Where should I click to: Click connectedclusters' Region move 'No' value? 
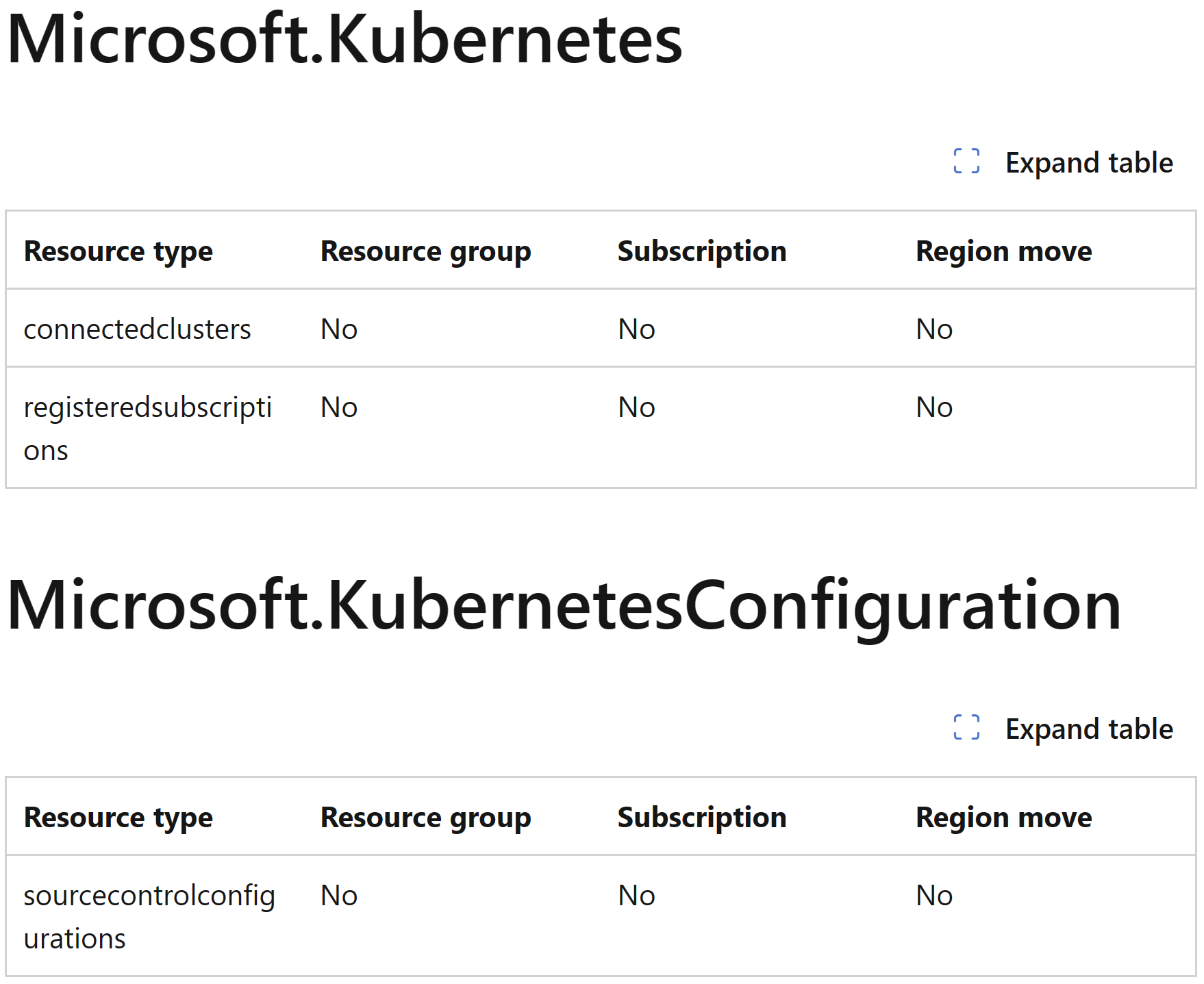point(934,329)
